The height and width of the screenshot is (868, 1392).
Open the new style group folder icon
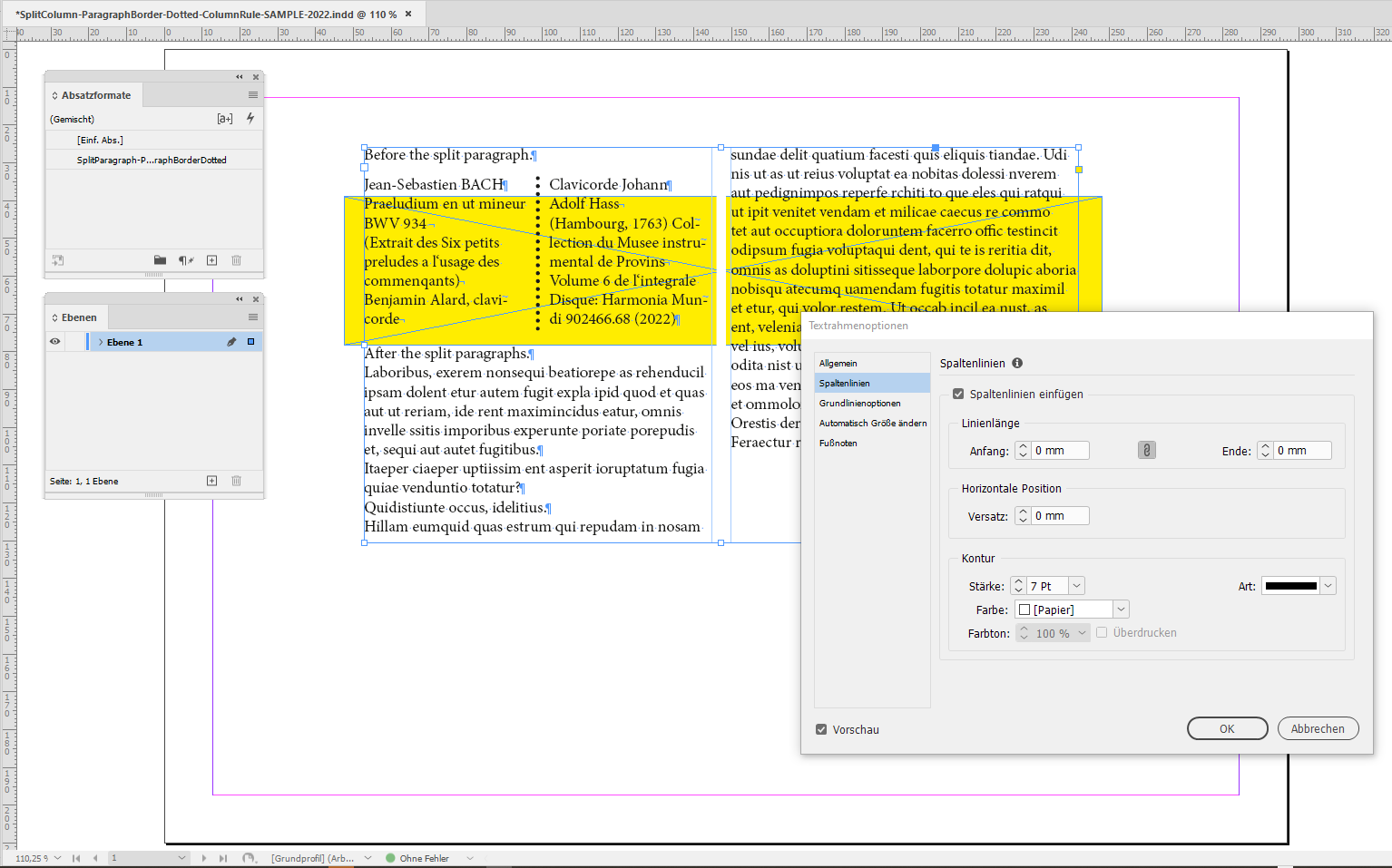click(160, 260)
